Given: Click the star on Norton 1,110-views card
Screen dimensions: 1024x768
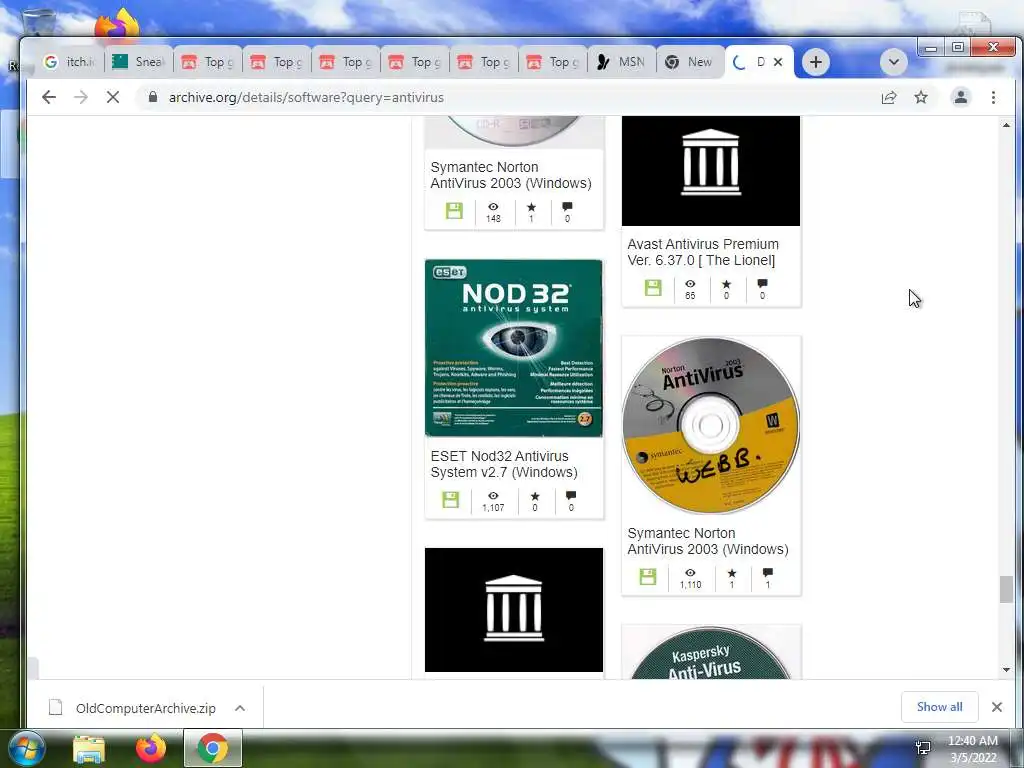Looking at the screenshot, I should click(x=731, y=573).
